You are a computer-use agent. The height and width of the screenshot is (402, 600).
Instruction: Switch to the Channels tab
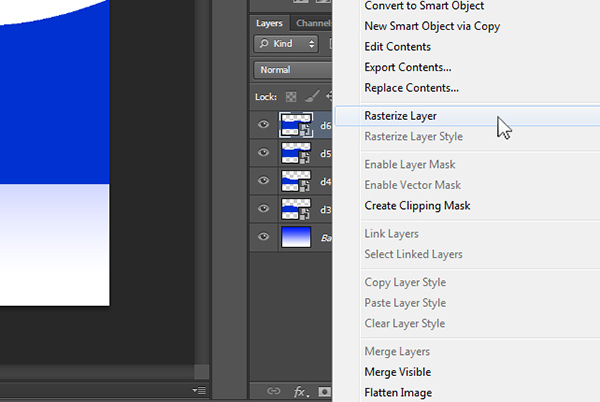tap(314, 22)
